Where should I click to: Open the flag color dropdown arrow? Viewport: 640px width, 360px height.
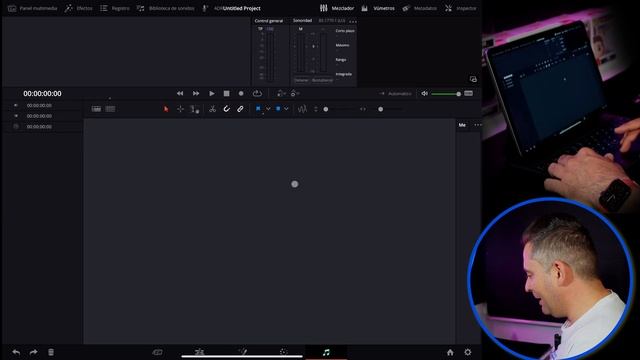point(268,109)
